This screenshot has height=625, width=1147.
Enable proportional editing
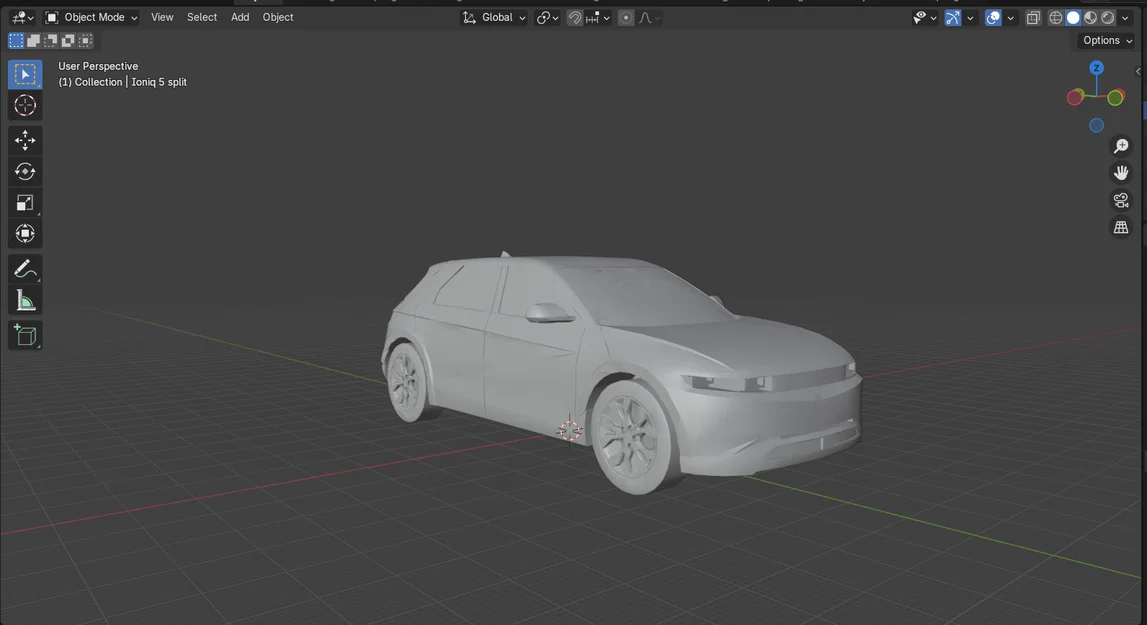(x=625, y=17)
